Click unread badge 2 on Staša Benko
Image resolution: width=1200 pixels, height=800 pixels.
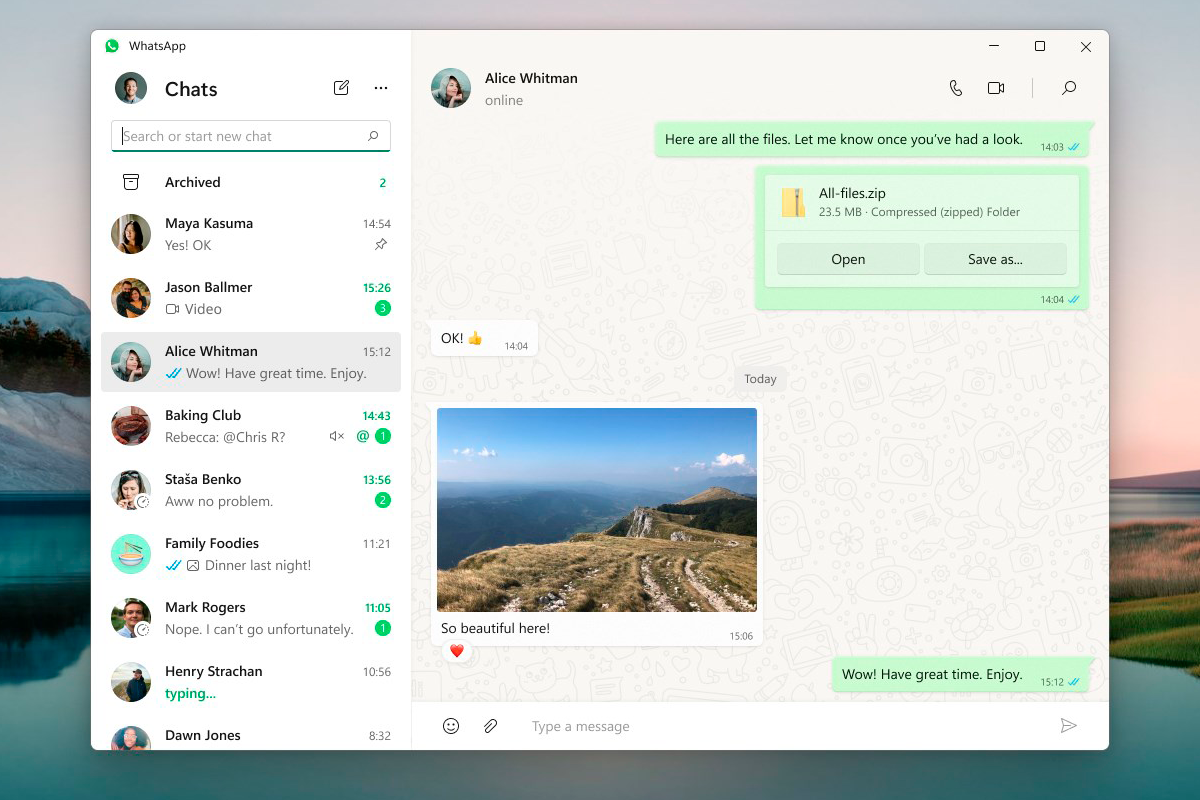[x=383, y=500]
